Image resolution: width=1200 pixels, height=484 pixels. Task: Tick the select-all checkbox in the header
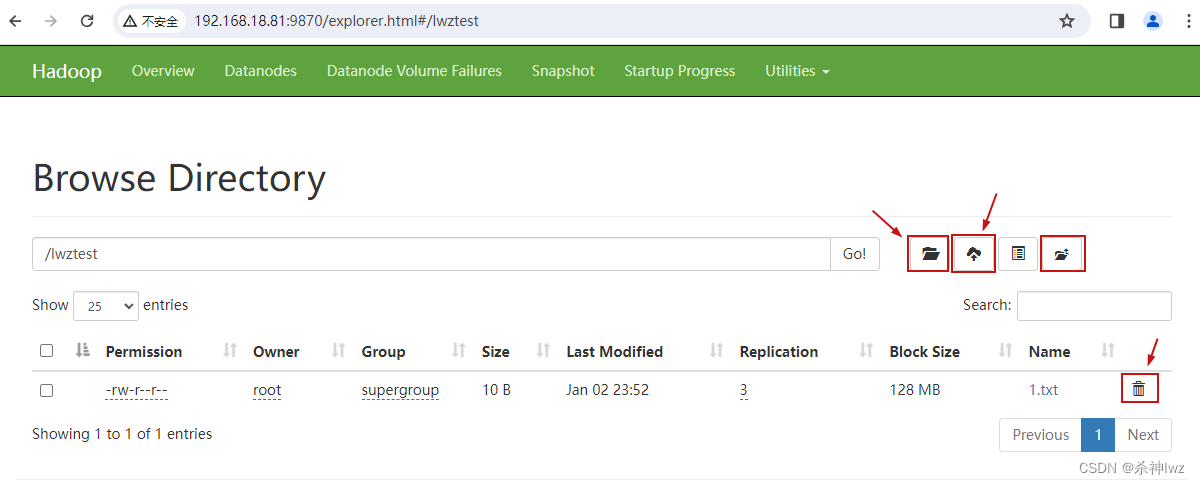coord(46,351)
